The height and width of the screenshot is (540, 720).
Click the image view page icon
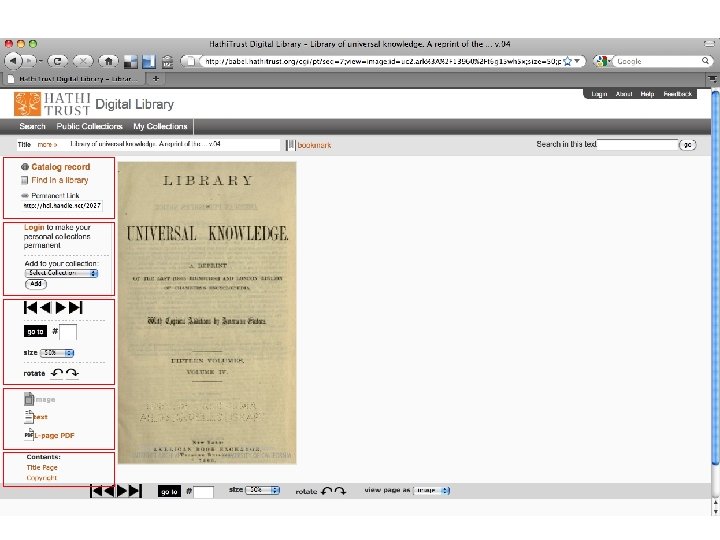29,399
